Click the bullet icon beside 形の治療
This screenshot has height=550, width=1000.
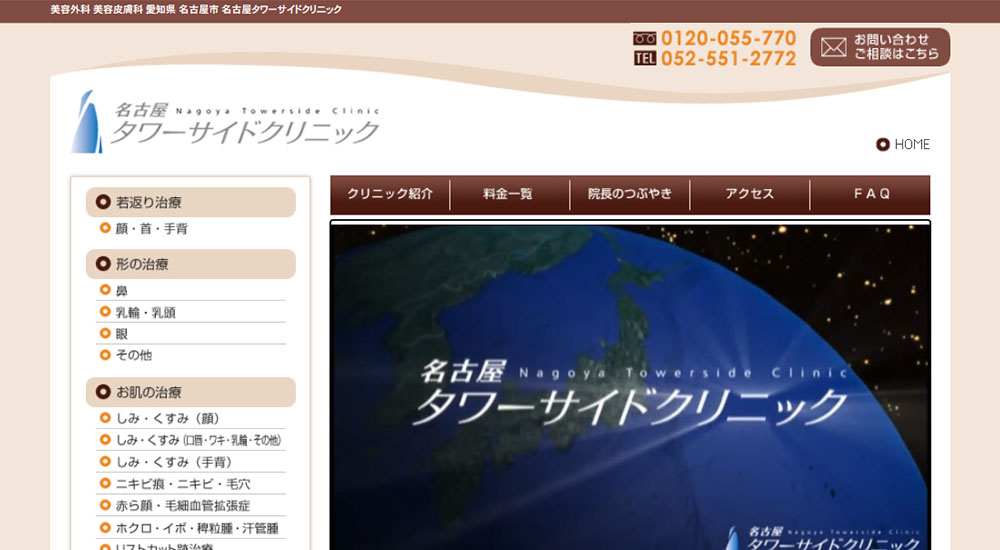[x=103, y=264]
